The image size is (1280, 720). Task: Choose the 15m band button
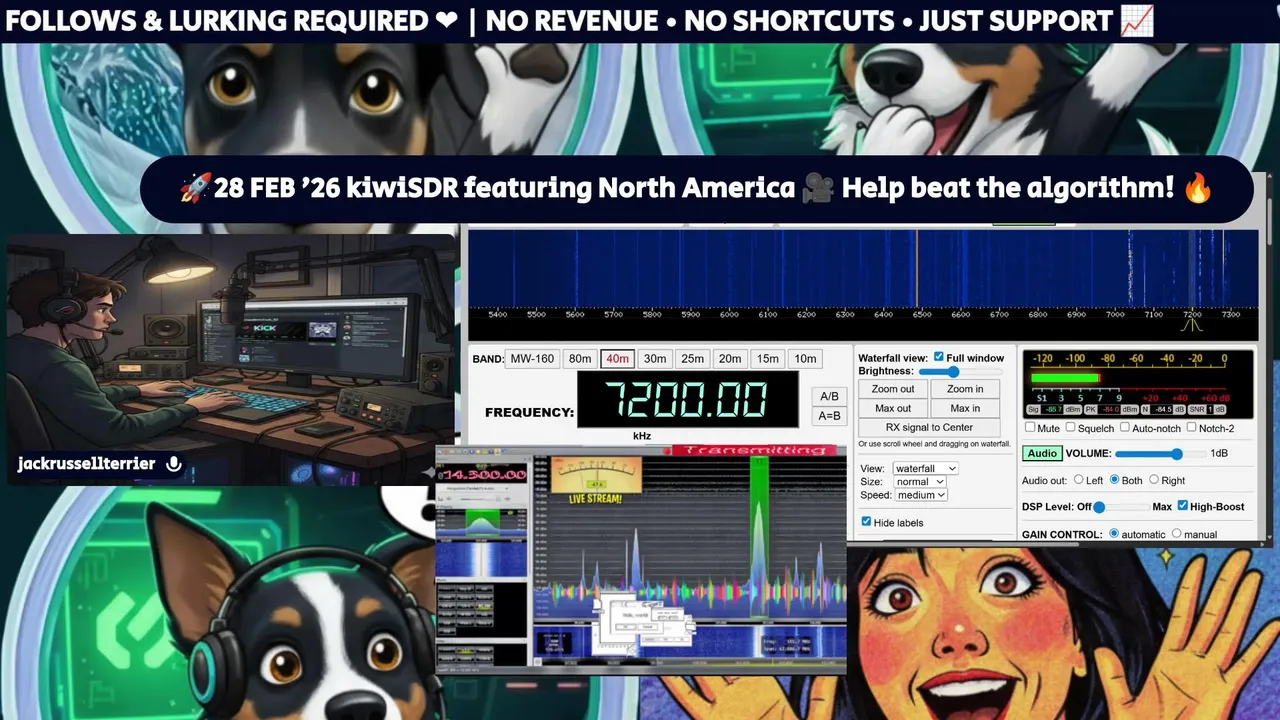(767, 358)
